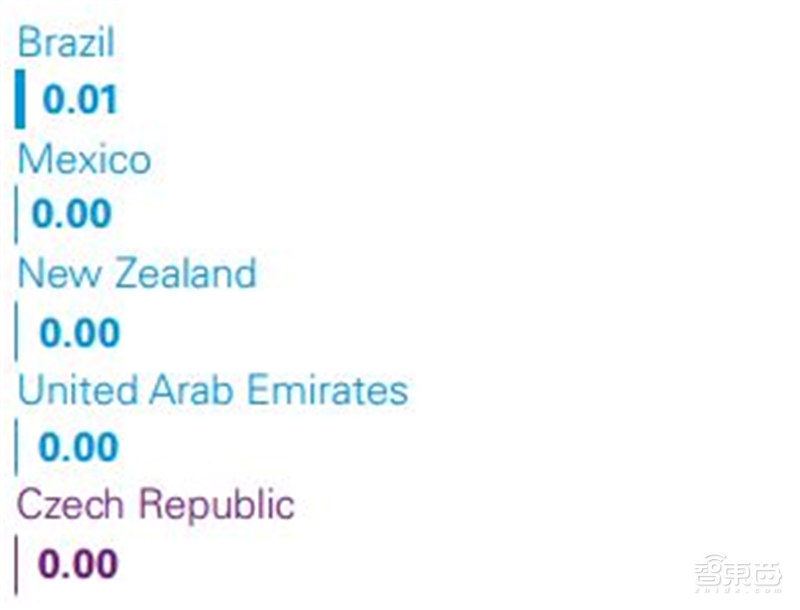Click the Czech Republic label
This screenshot has height=610, width=800.
click(x=156, y=505)
